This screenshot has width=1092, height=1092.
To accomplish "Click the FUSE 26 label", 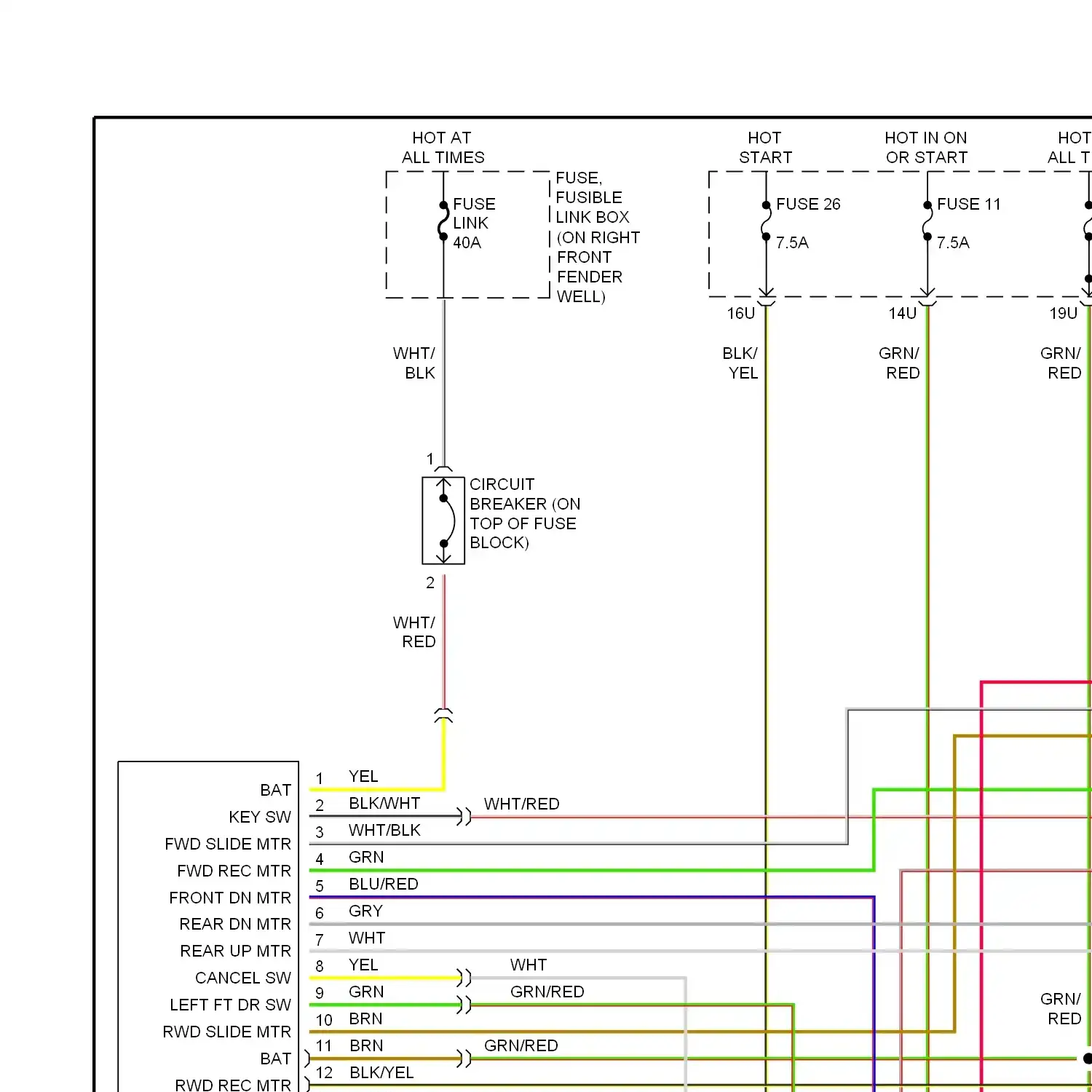I will (808, 205).
